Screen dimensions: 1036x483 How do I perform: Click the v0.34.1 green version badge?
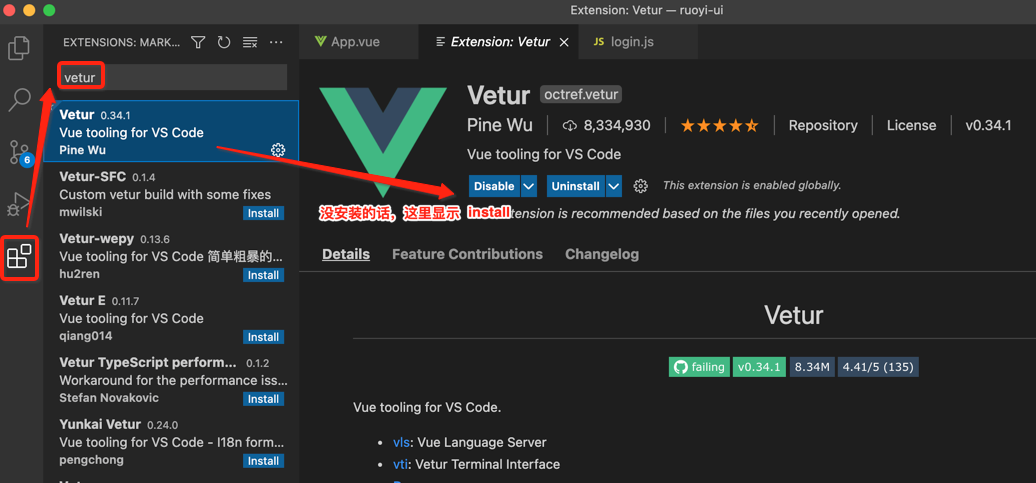[759, 367]
